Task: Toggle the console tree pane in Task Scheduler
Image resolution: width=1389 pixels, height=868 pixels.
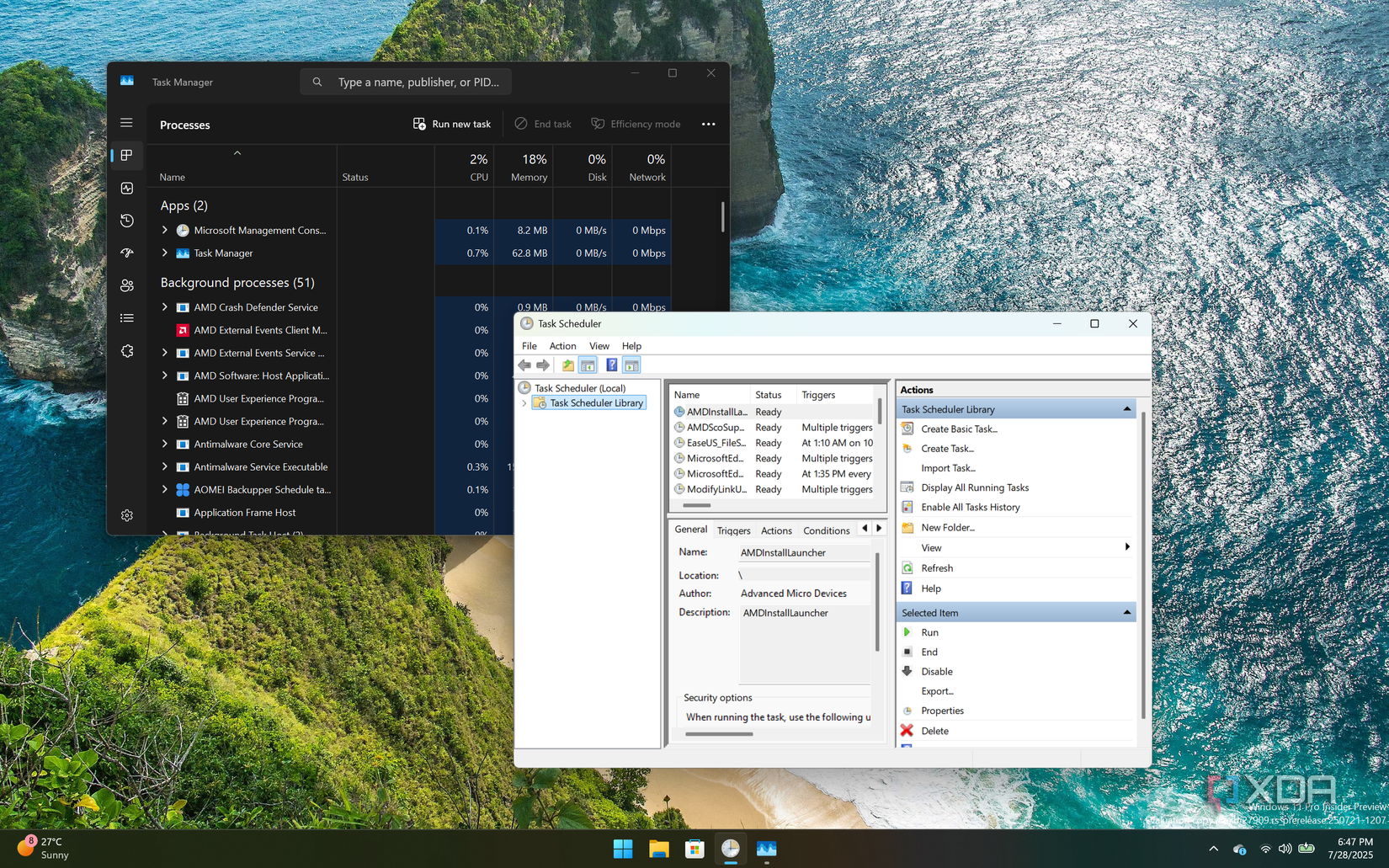Action: click(588, 365)
